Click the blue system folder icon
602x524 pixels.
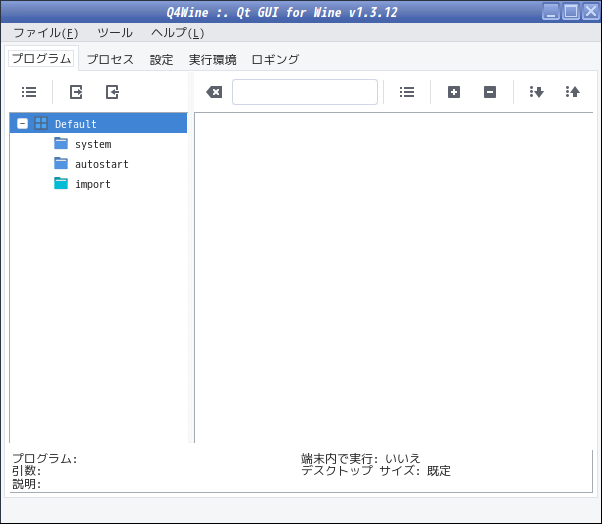tap(61, 144)
